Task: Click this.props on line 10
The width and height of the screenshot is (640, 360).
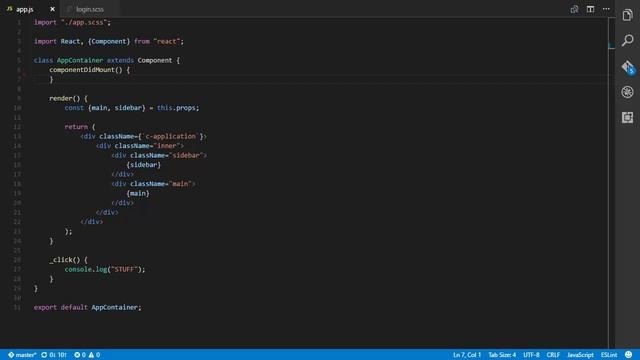Action: (x=176, y=108)
